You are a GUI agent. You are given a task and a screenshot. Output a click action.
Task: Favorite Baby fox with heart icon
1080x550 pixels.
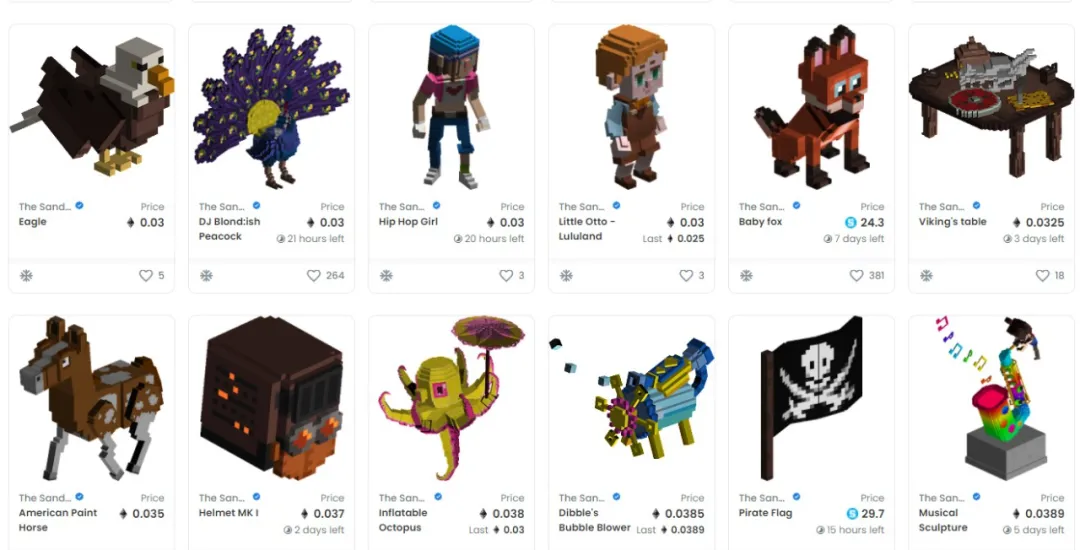coord(856,275)
